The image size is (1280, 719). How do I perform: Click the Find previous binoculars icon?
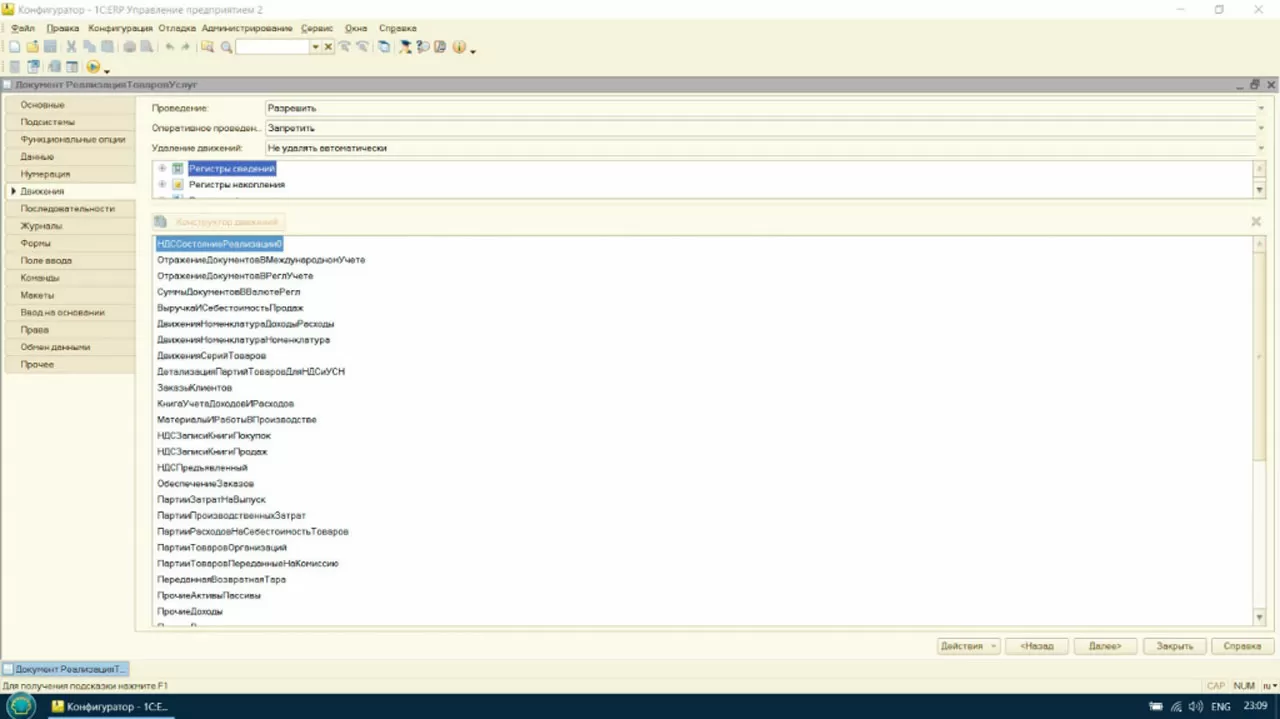[x=362, y=46]
